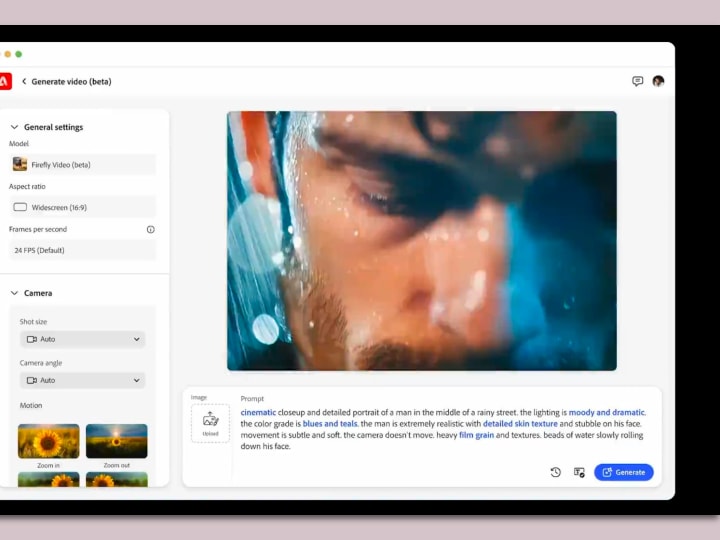Click the yellow minimize window button
This screenshot has width=720, height=540.
click(7, 54)
